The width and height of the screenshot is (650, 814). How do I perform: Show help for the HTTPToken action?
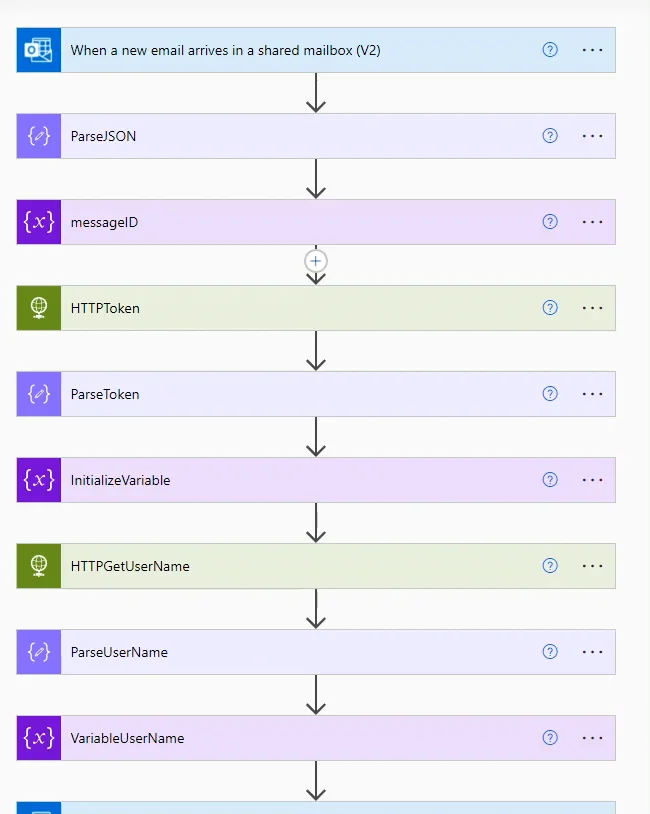click(x=550, y=308)
